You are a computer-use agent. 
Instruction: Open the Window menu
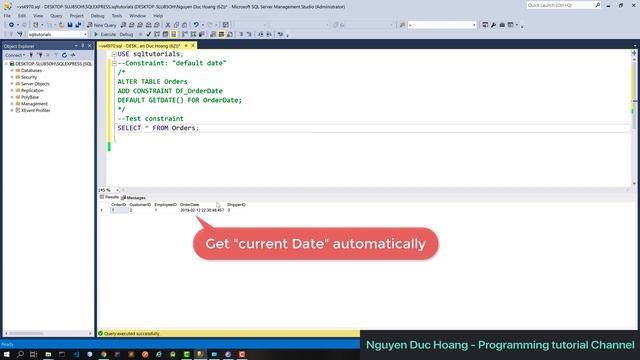138,16
